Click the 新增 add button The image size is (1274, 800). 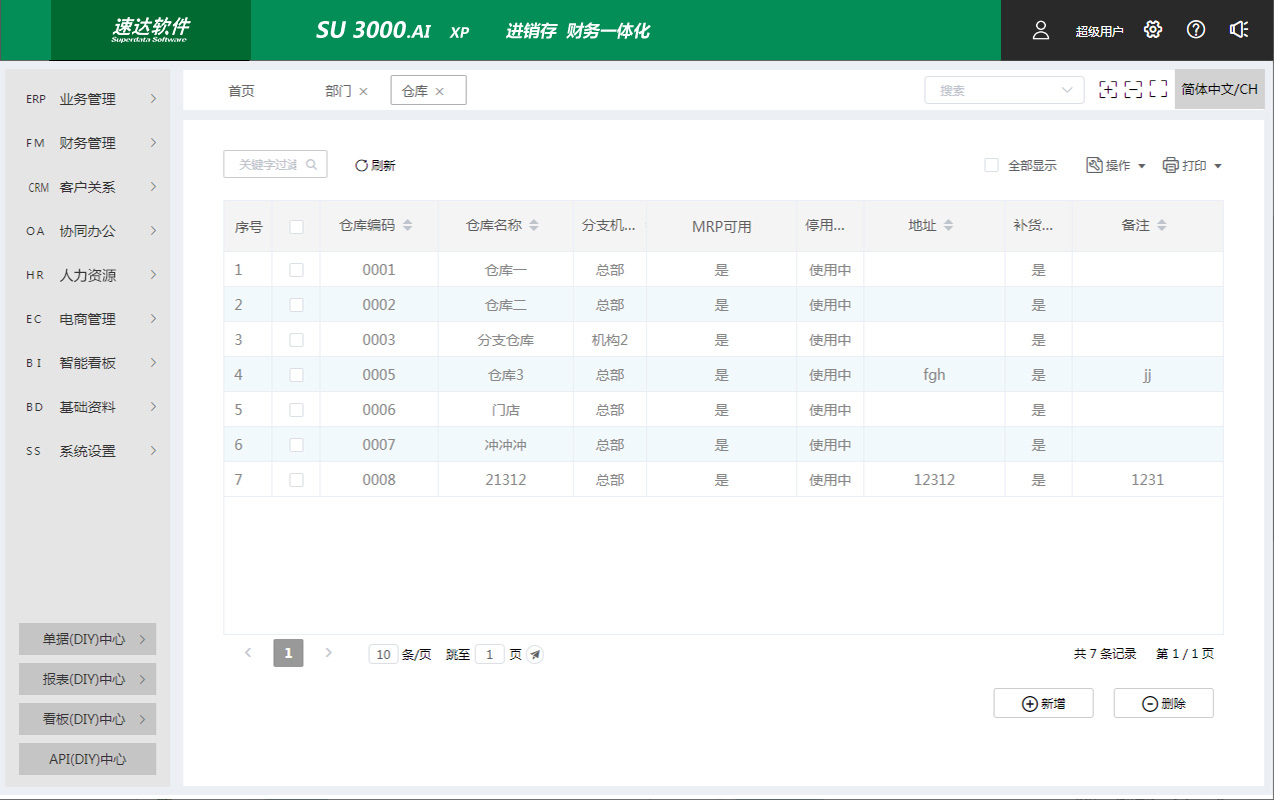pyautogui.click(x=1043, y=704)
